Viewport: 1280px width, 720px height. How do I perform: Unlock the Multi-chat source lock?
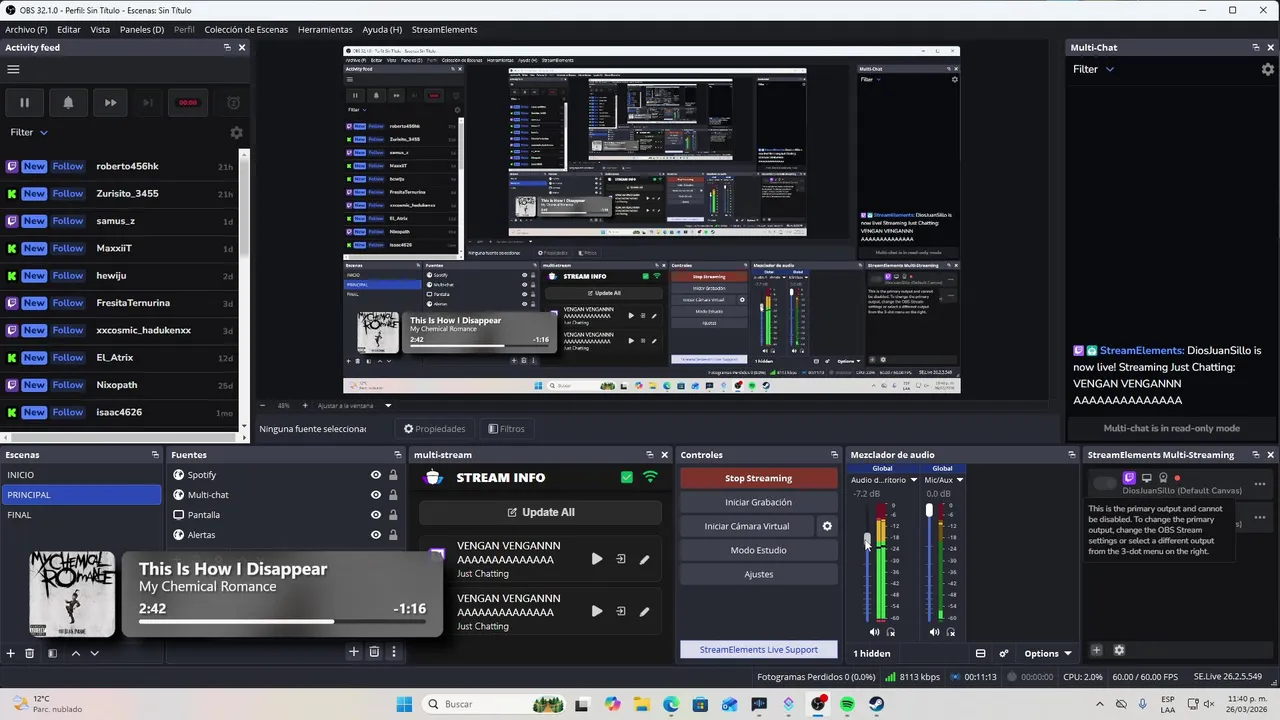pyautogui.click(x=393, y=495)
